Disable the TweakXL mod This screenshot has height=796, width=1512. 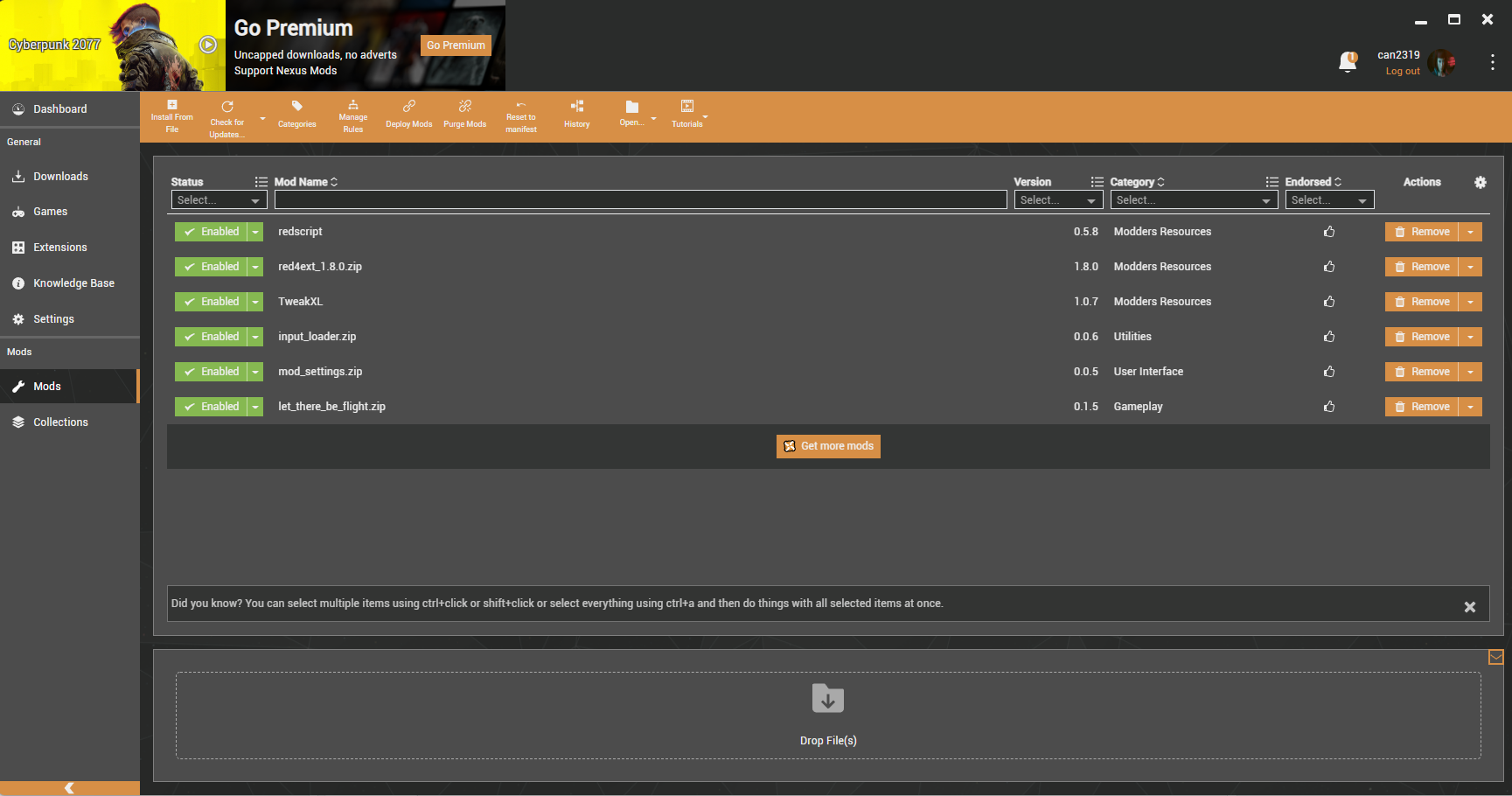(212, 302)
